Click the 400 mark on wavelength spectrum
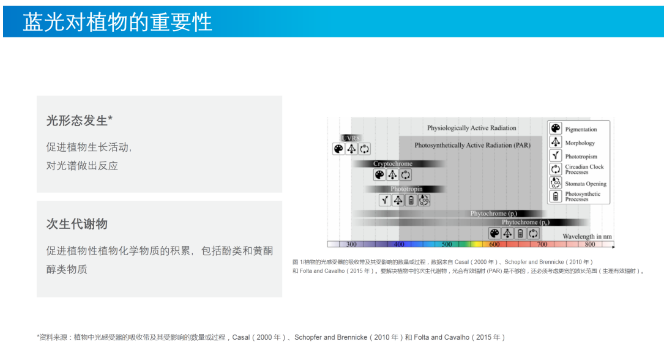The height and width of the screenshot is (360, 670). click(x=399, y=244)
